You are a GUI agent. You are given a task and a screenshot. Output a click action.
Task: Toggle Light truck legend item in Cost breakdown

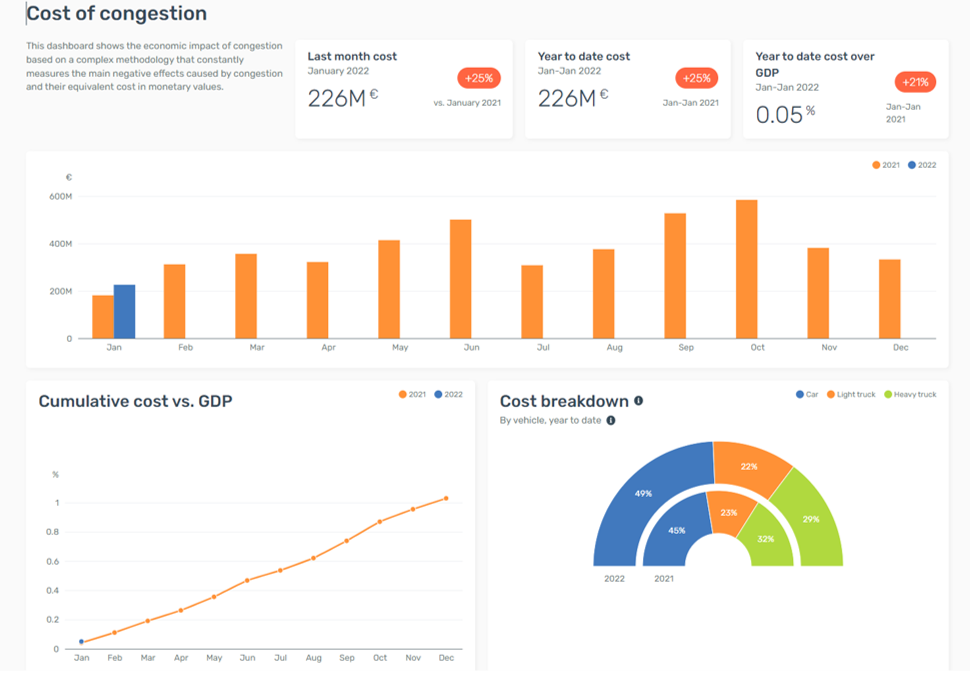(x=850, y=395)
